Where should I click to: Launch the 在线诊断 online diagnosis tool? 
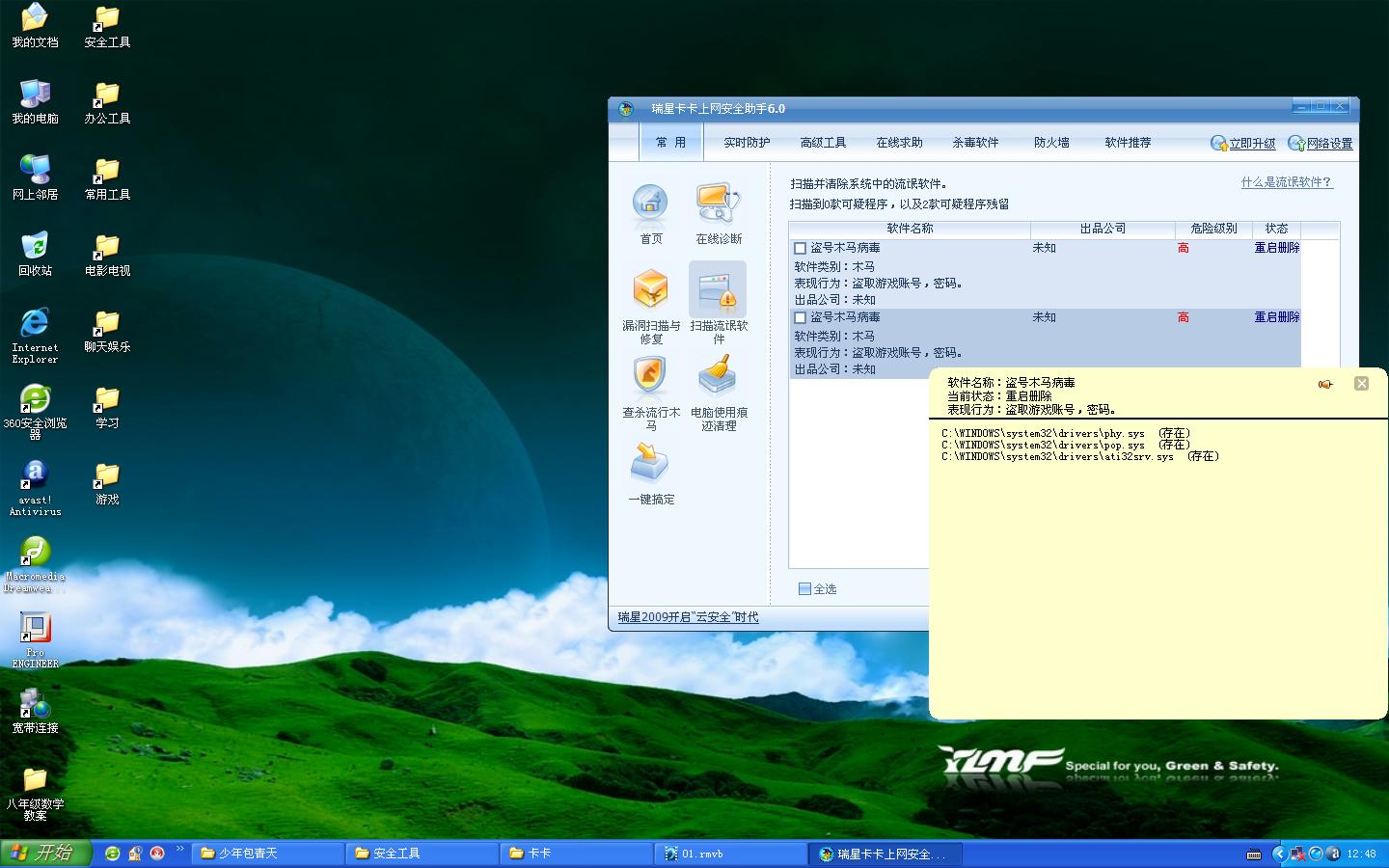(719, 213)
